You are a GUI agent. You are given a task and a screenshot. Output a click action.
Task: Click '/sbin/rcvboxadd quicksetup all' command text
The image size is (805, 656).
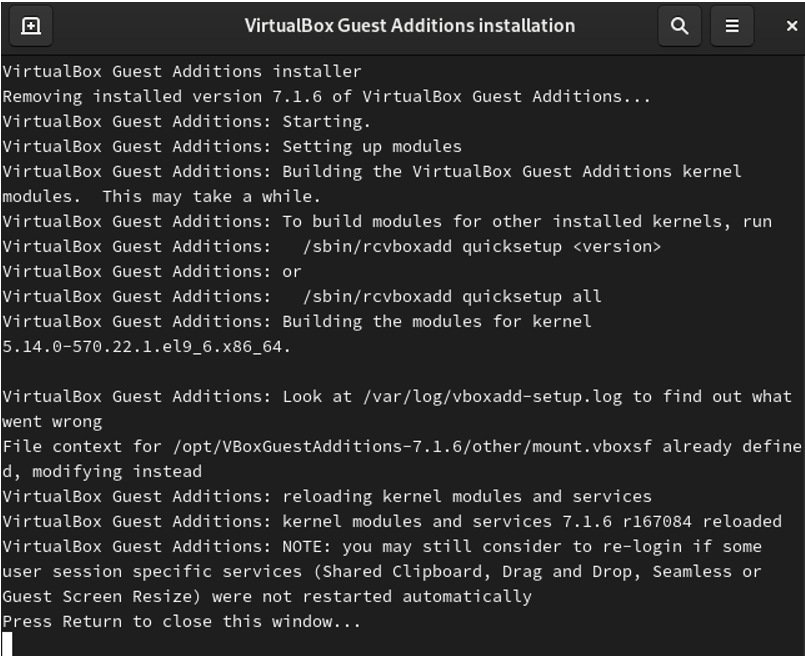[452, 297]
